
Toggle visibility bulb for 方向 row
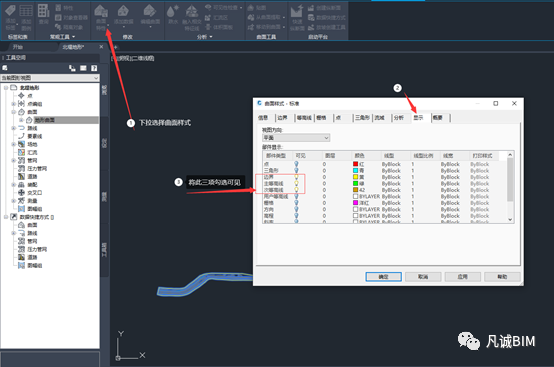click(x=296, y=209)
